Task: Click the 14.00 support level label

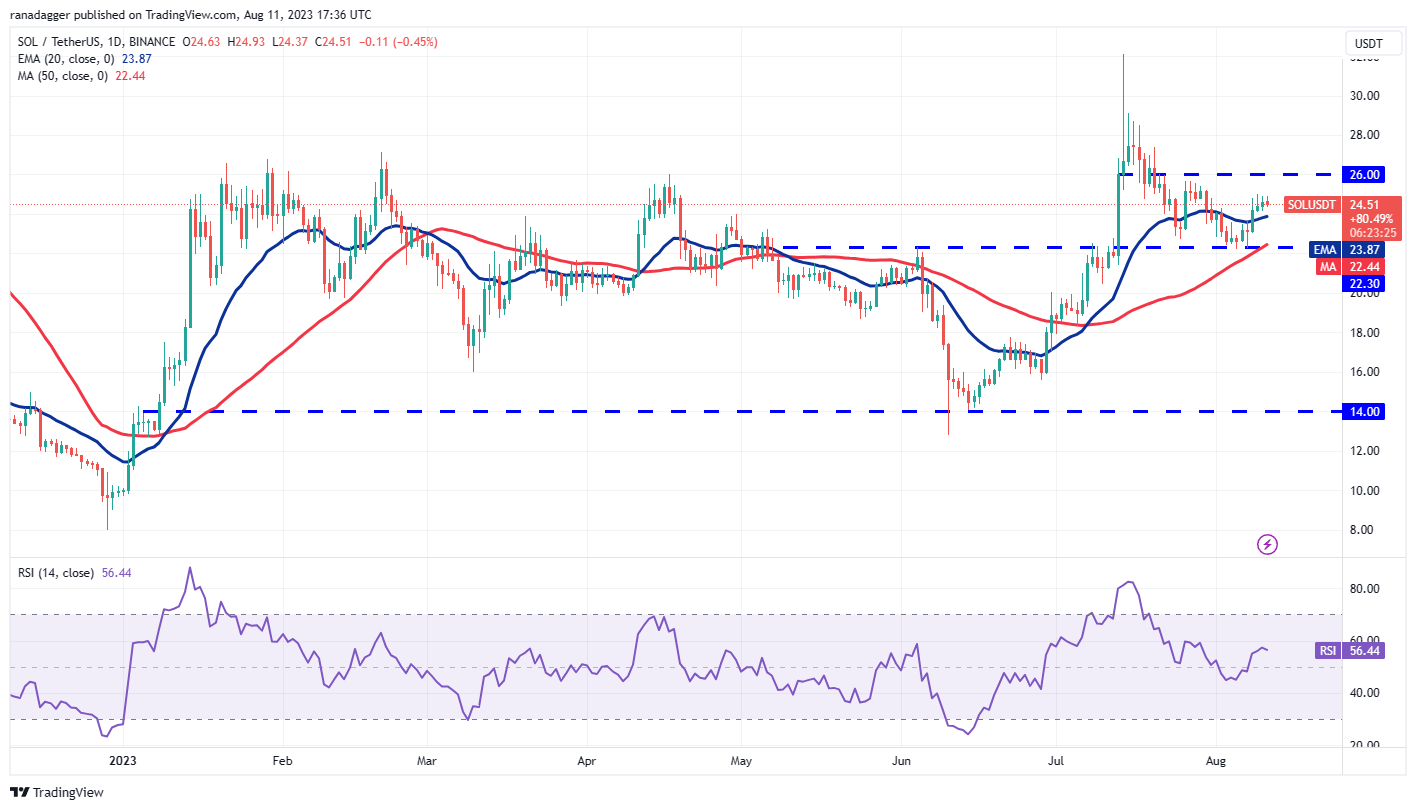Action: [x=1363, y=411]
